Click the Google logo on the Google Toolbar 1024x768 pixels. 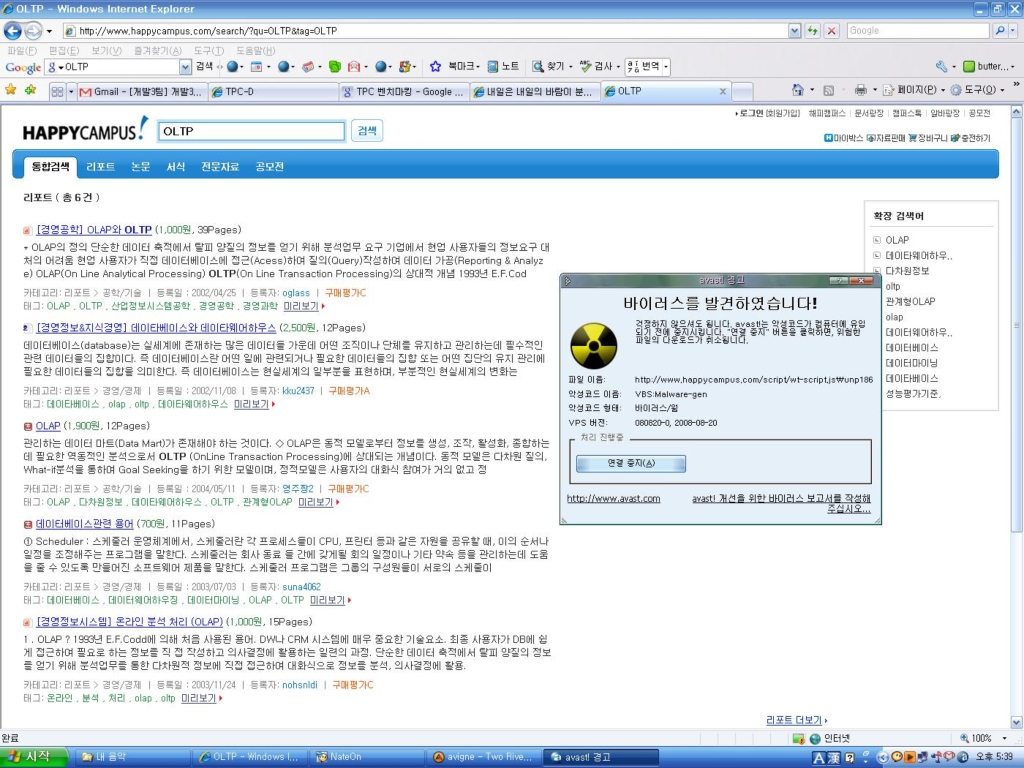(23, 67)
